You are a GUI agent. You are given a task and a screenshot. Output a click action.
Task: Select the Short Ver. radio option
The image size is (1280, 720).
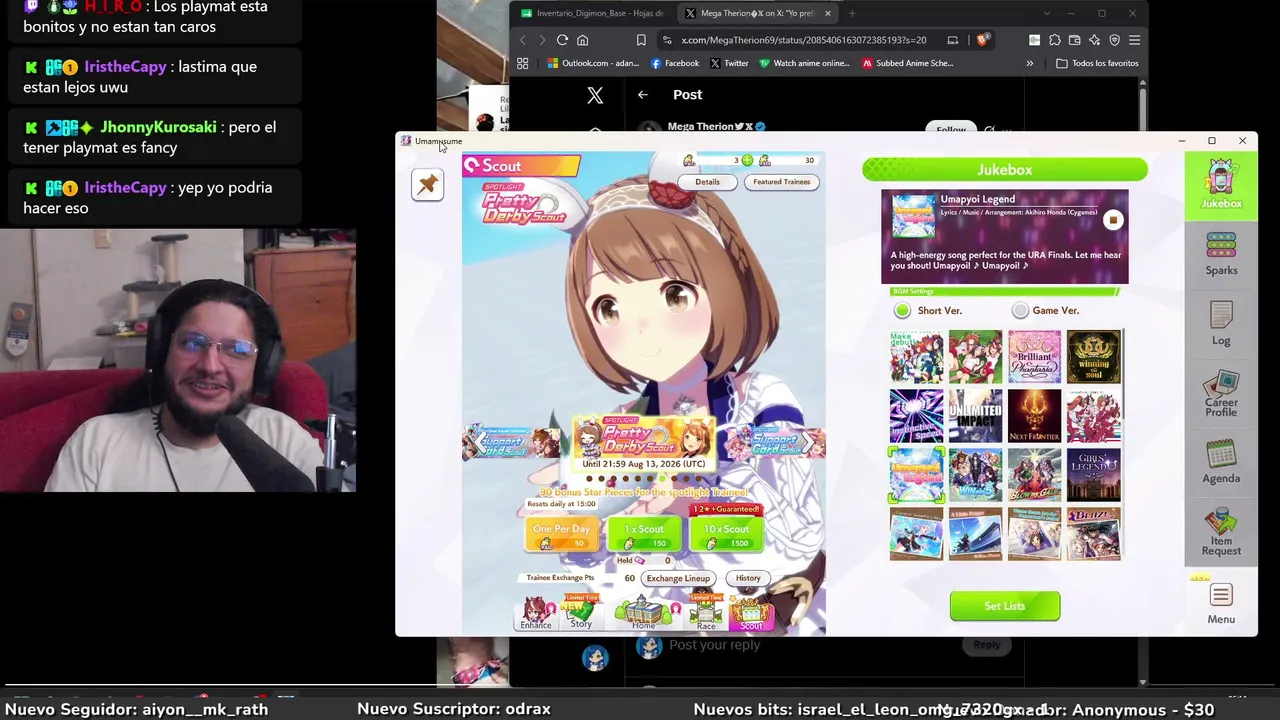click(903, 311)
